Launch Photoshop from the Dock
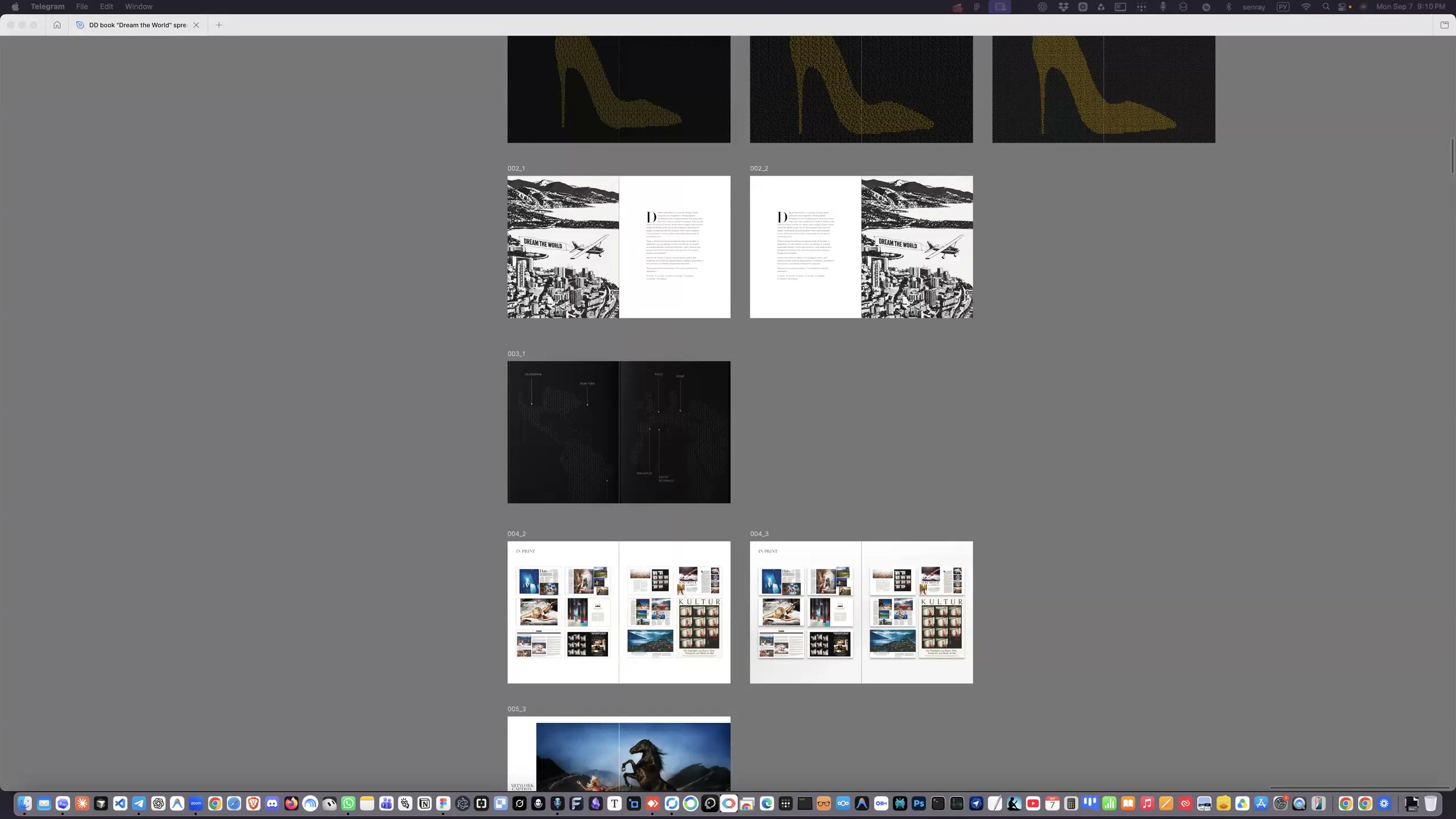Viewport: 1456px width, 819px height. [x=919, y=803]
